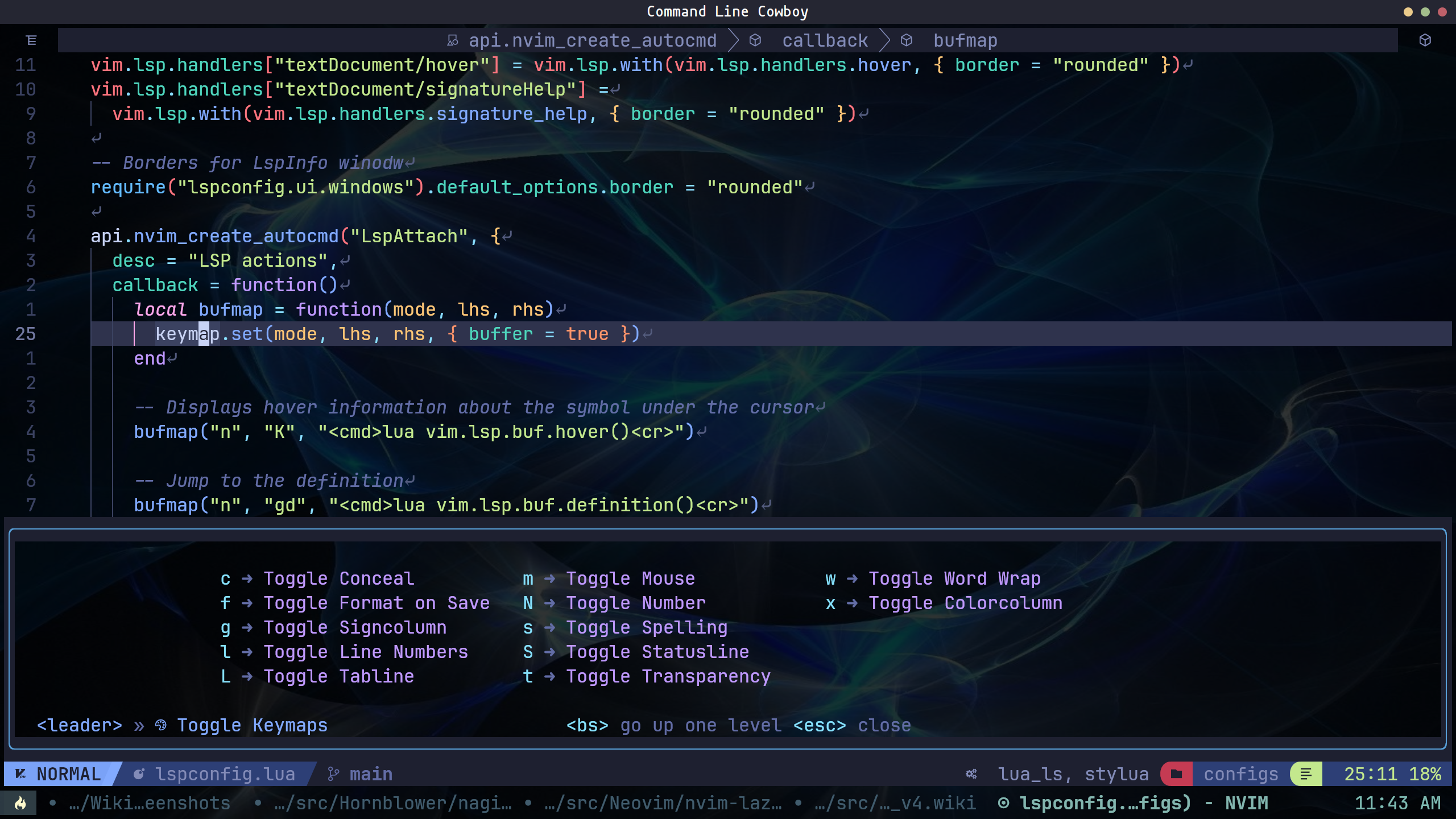This screenshot has height=819, width=1456.
Task: Click the cube icon before callback breadcrumb
Action: tap(755, 40)
